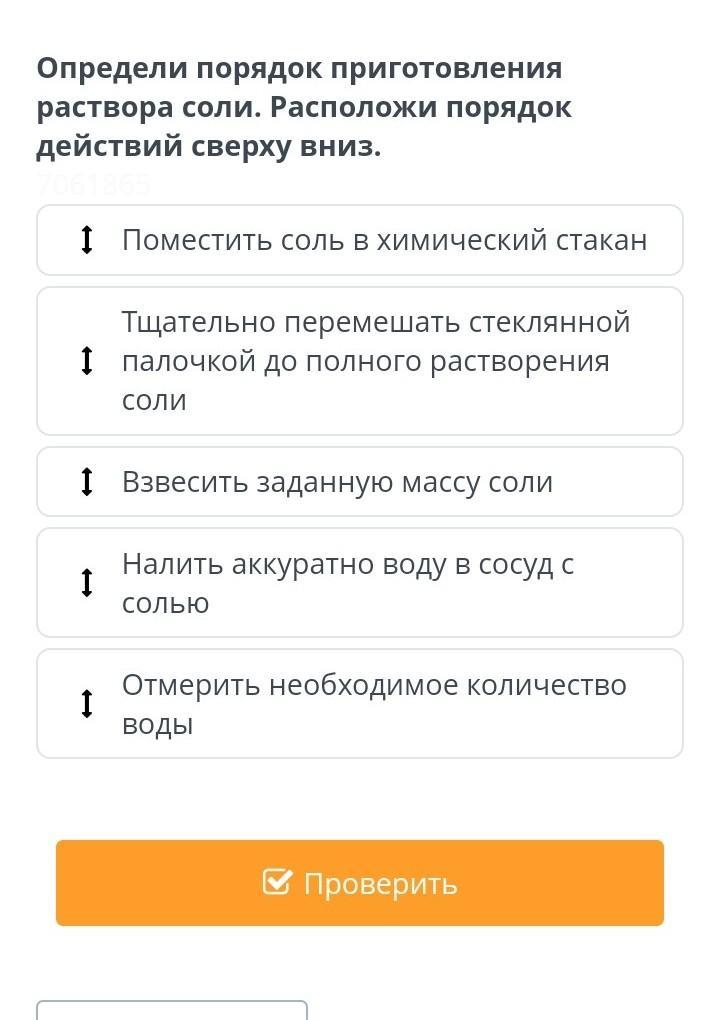Click the Проверить text label

(381, 884)
